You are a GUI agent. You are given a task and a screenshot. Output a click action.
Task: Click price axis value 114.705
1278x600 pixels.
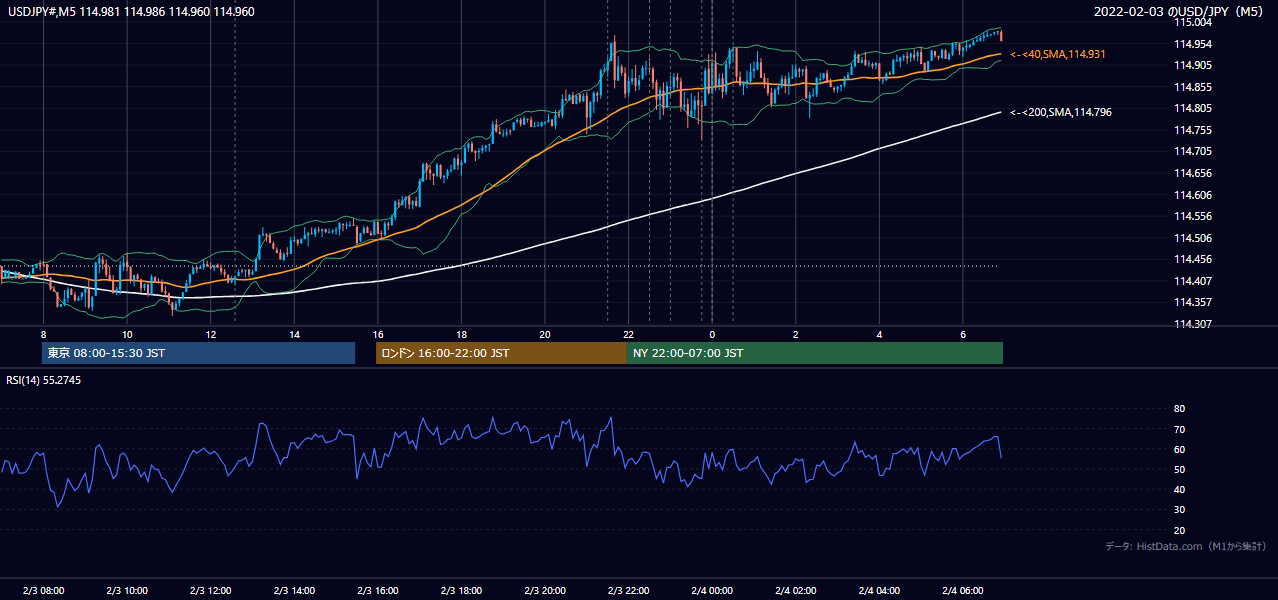(x=1192, y=151)
